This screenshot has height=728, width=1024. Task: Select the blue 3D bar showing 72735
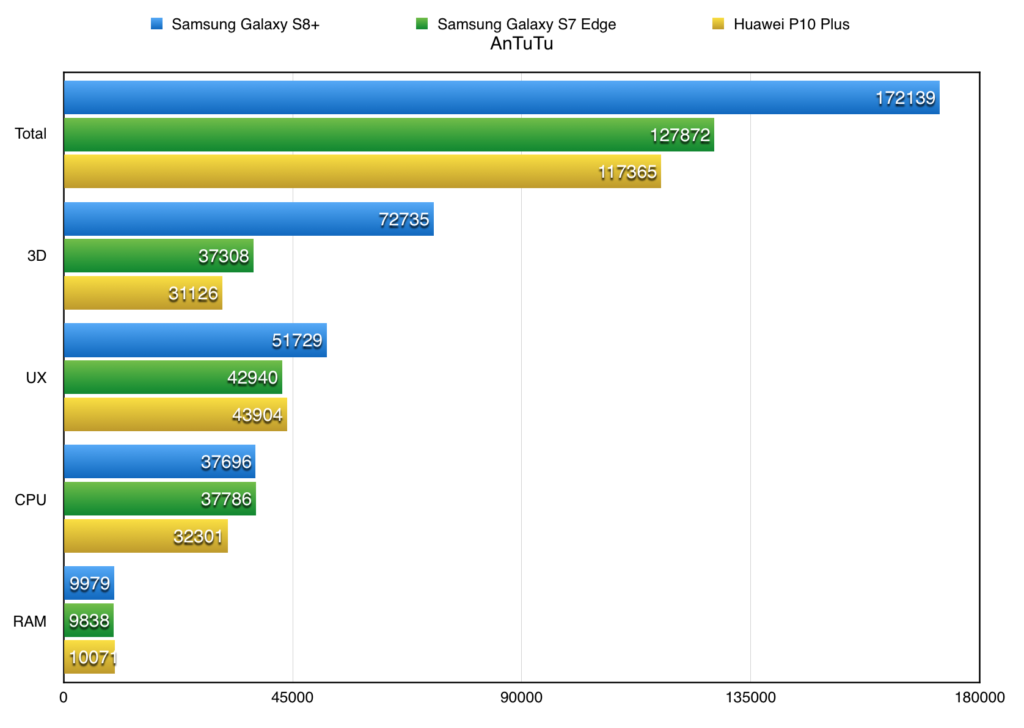(x=249, y=219)
